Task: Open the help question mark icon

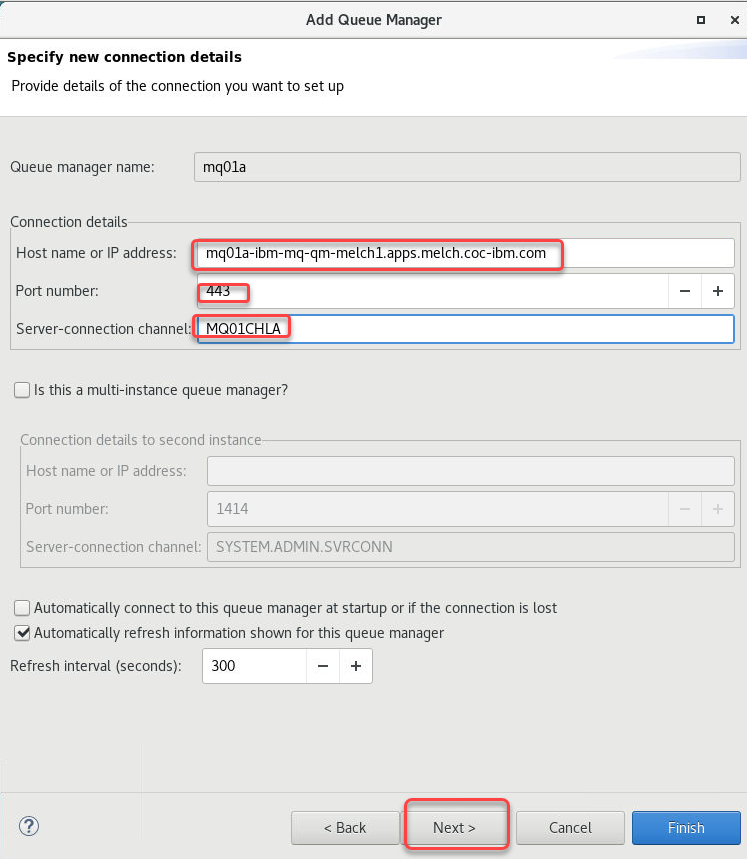Action: [x=28, y=827]
